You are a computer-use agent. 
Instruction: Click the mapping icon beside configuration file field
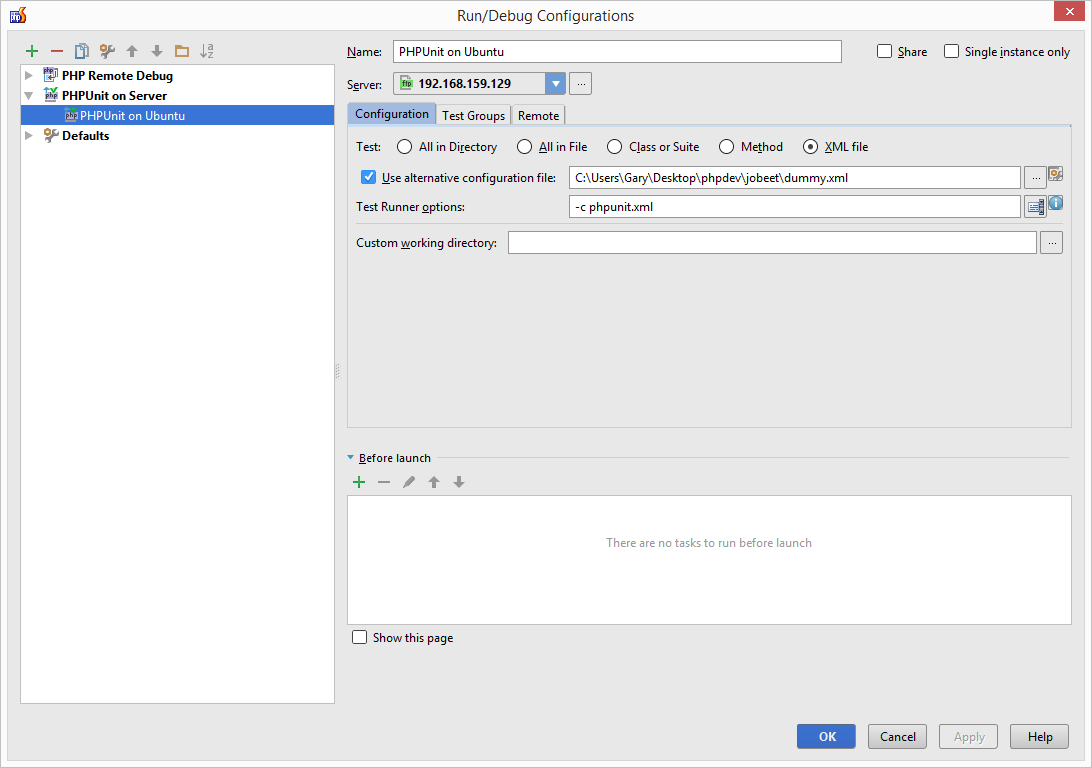[1056, 173]
